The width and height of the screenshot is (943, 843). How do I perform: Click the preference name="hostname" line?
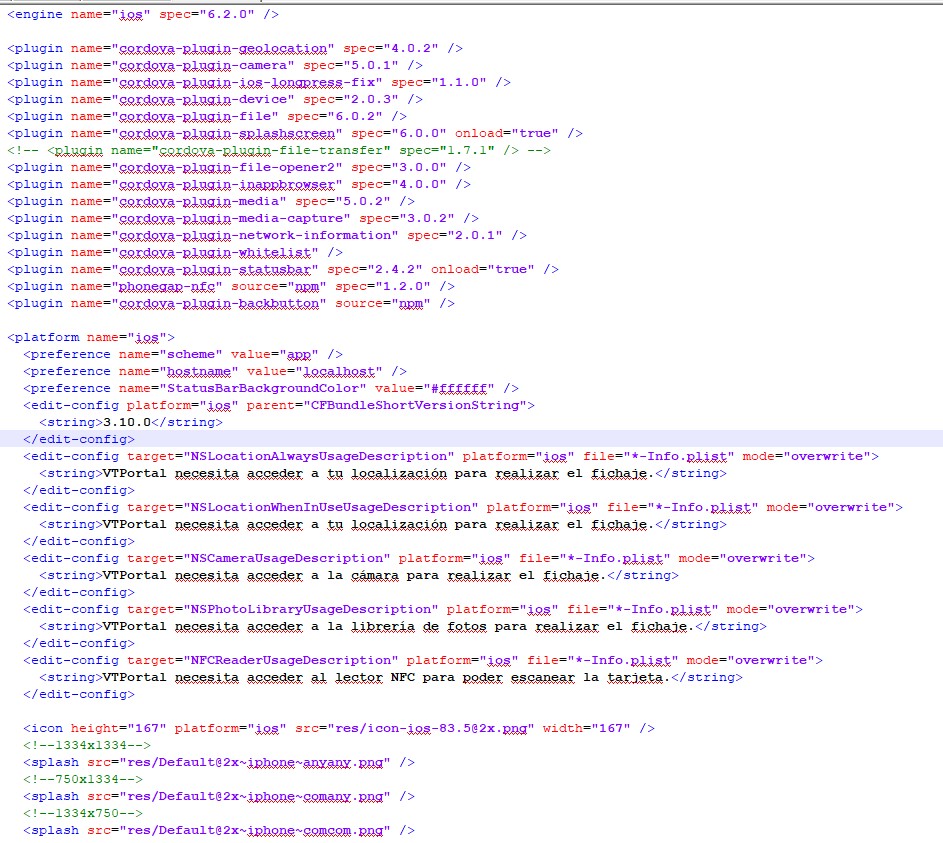(x=215, y=371)
